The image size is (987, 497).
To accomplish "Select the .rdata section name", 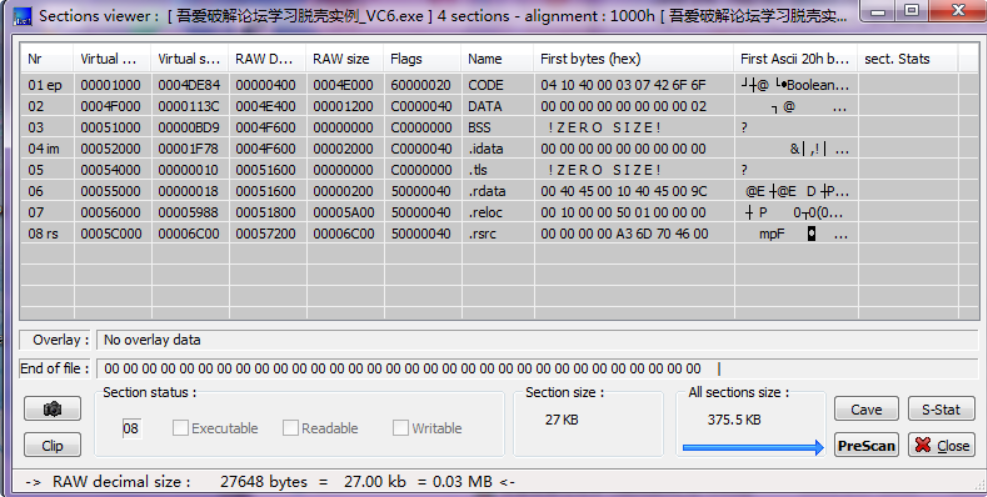I will (x=487, y=191).
